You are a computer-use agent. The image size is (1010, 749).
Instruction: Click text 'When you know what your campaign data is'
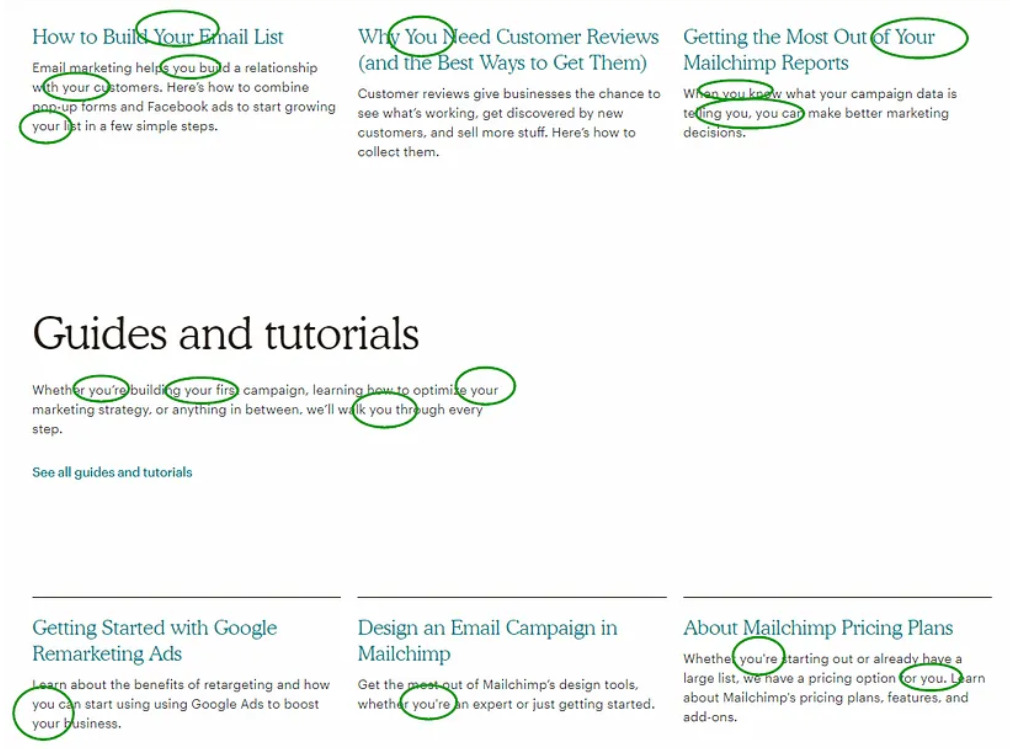(820, 93)
